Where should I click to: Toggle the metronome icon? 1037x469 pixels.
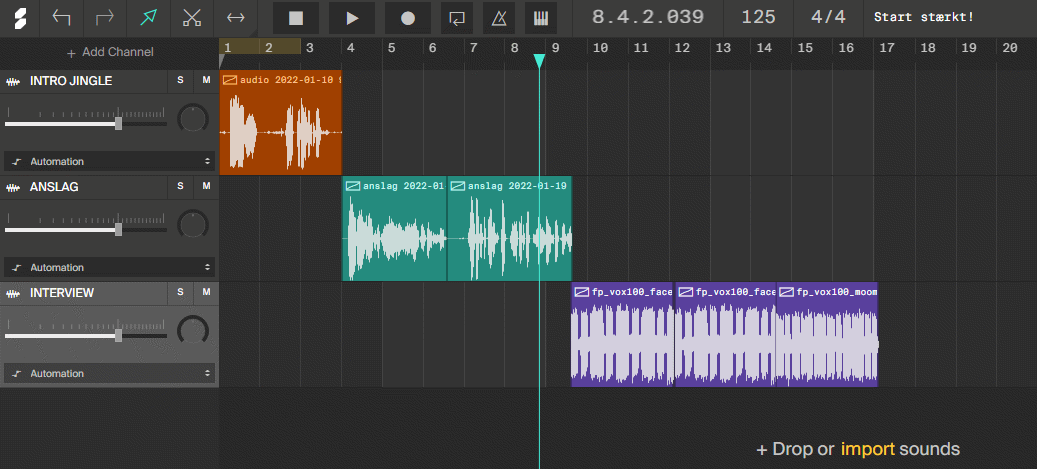click(499, 18)
